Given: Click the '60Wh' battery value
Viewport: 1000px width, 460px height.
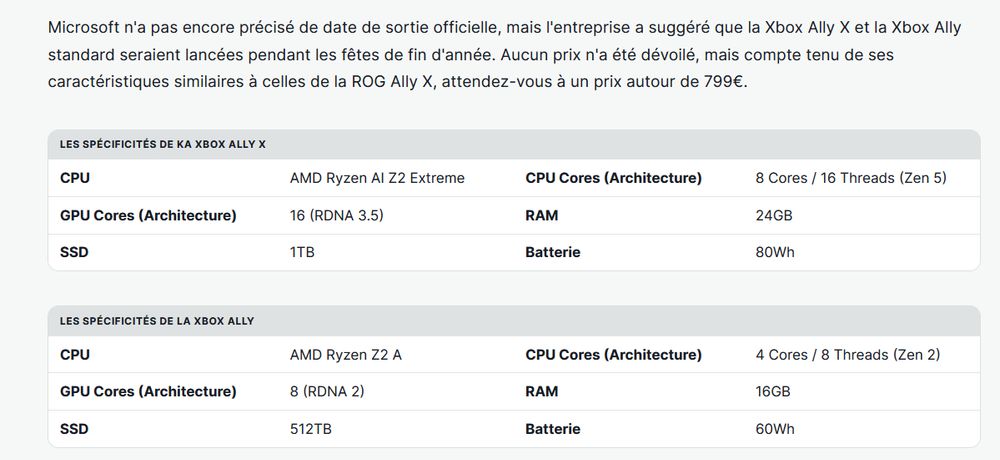Looking at the screenshot, I should tap(774, 428).
